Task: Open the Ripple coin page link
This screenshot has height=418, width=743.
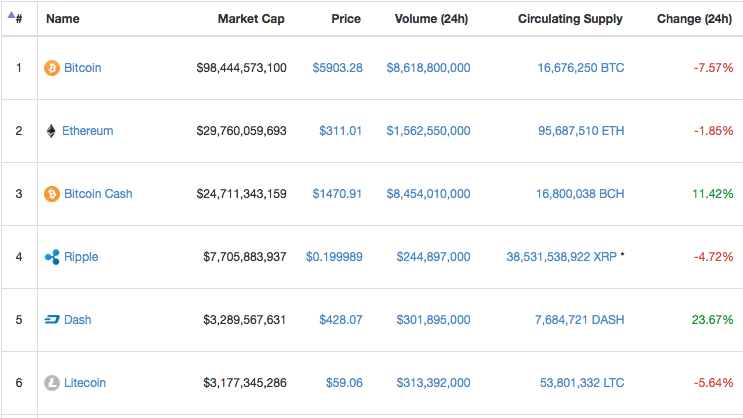Action: [x=81, y=257]
